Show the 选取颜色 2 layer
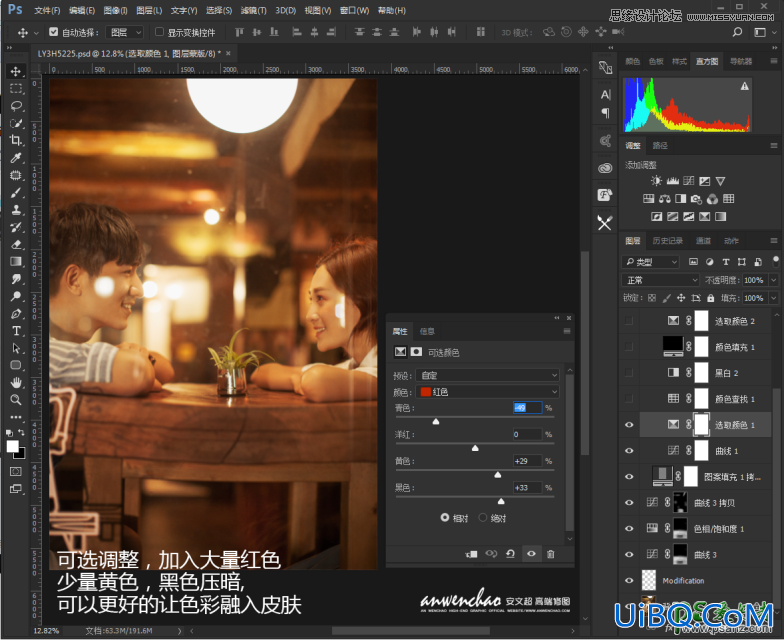 (x=629, y=320)
